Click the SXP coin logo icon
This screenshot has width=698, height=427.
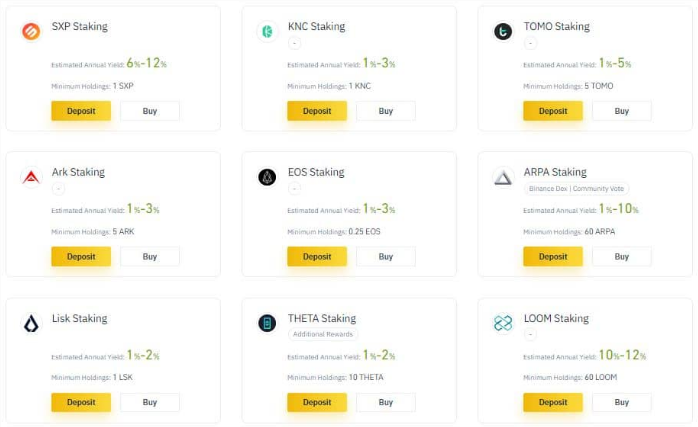(31, 32)
